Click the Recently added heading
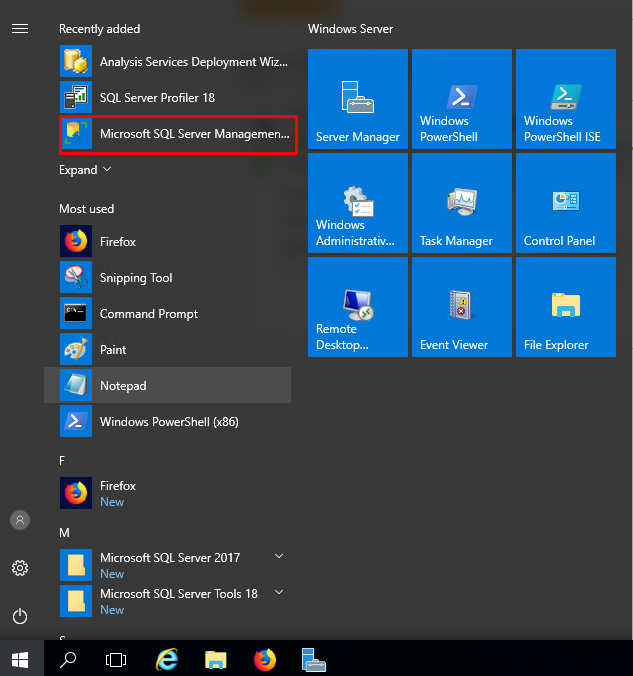The height and width of the screenshot is (676, 633). tap(100, 29)
